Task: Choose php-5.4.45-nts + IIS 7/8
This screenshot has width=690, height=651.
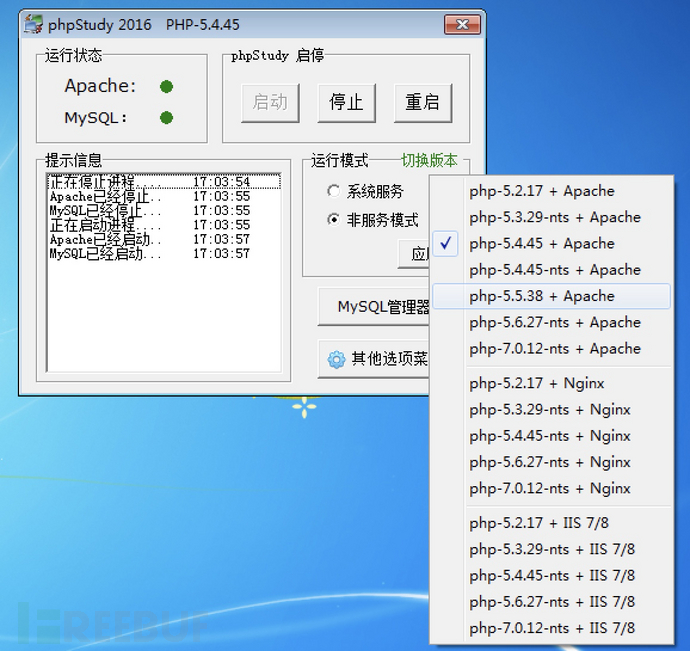Action: [551, 575]
